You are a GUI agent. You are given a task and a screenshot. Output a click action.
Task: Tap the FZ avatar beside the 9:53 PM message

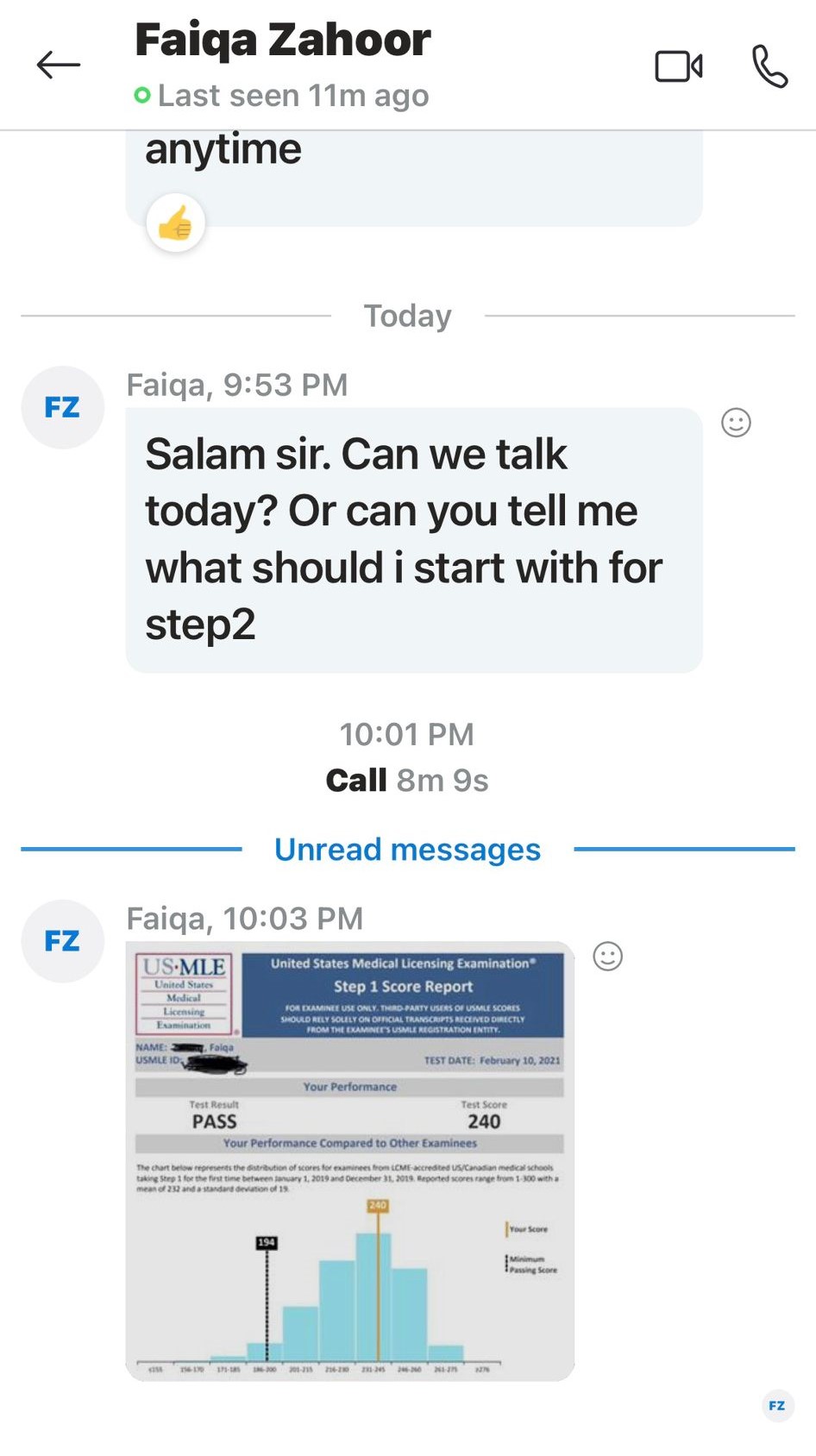point(62,407)
